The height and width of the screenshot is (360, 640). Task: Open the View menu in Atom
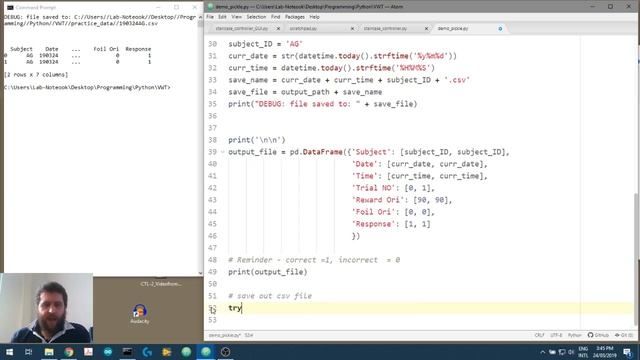[x=237, y=17]
